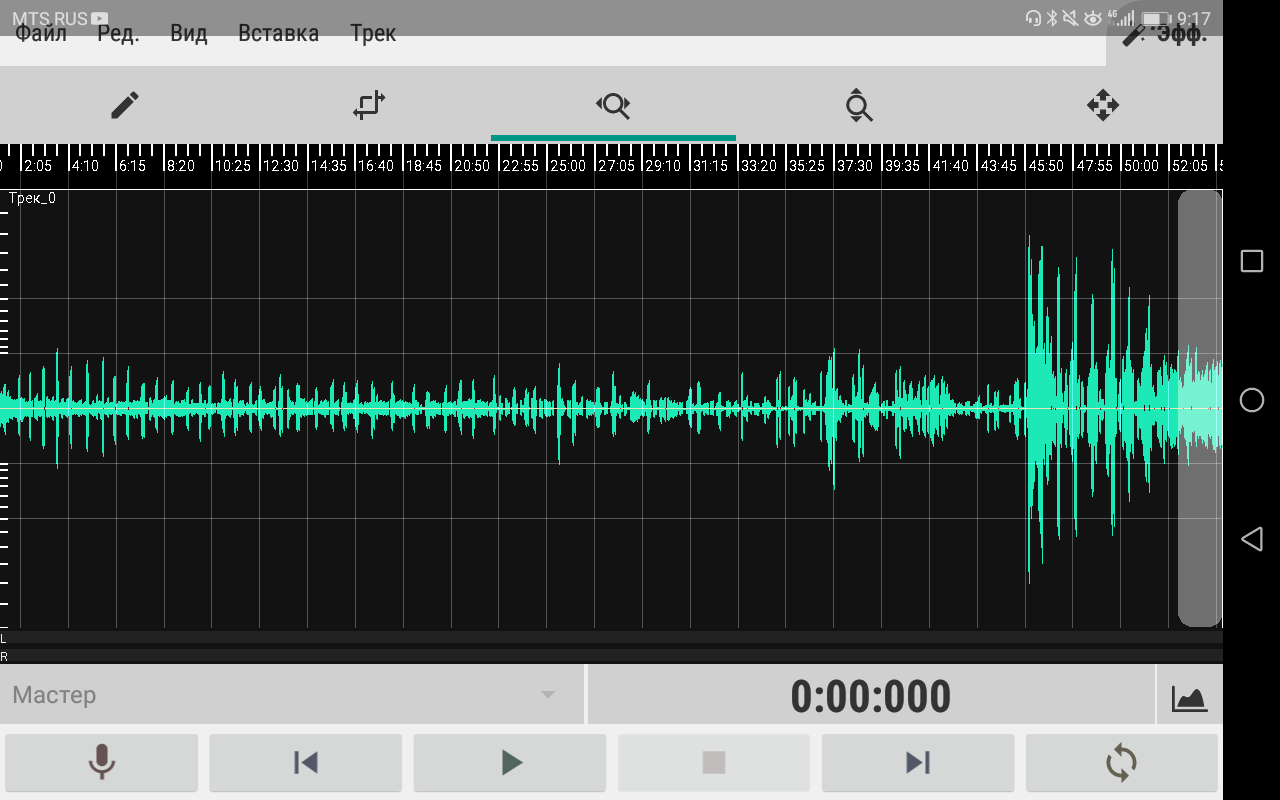Click the 18:45 mark on the timeline ruler
The image size is (1280, 800).
click(424, 166)
